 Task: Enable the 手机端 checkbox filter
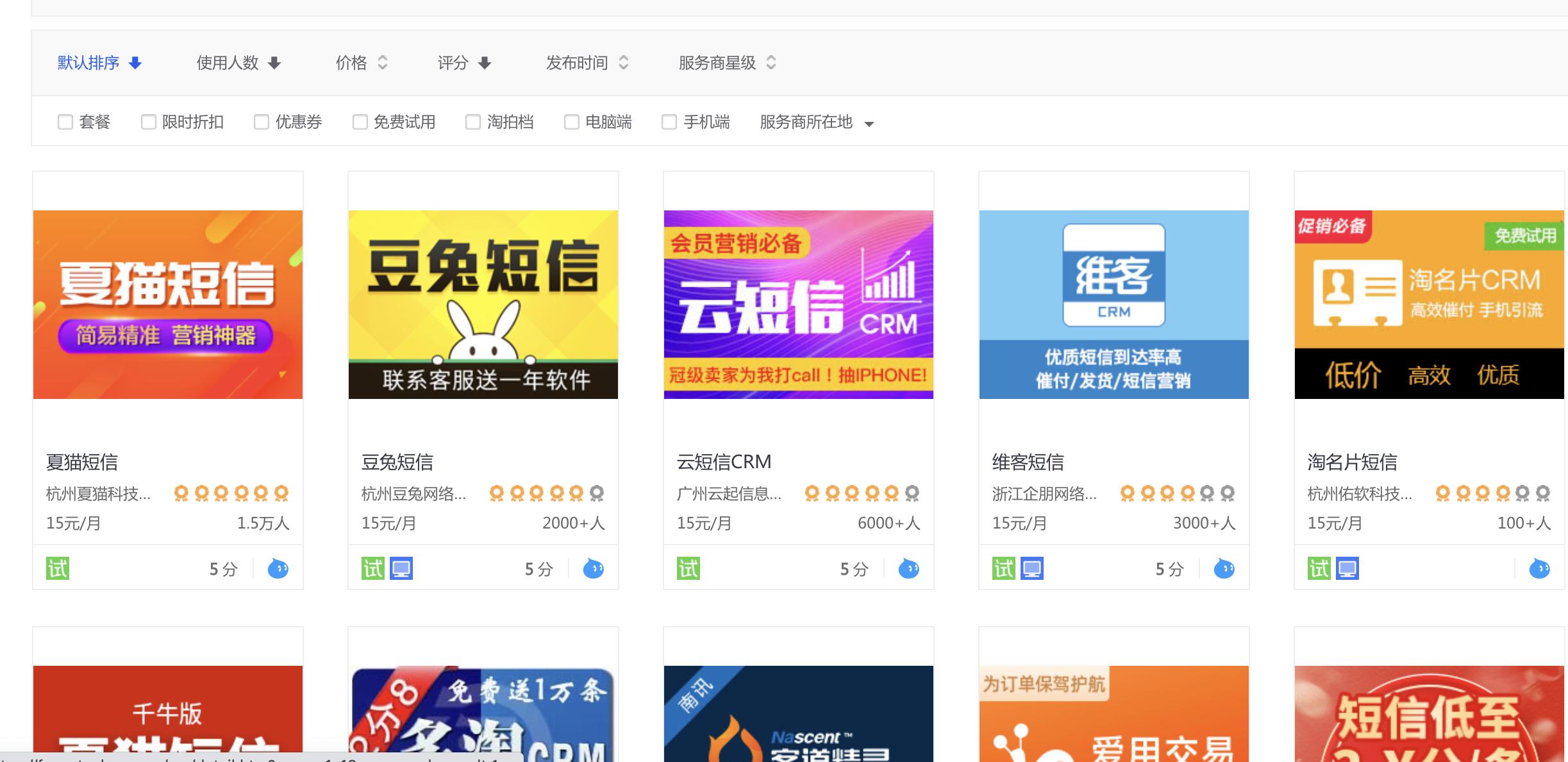tap(669, 122)
